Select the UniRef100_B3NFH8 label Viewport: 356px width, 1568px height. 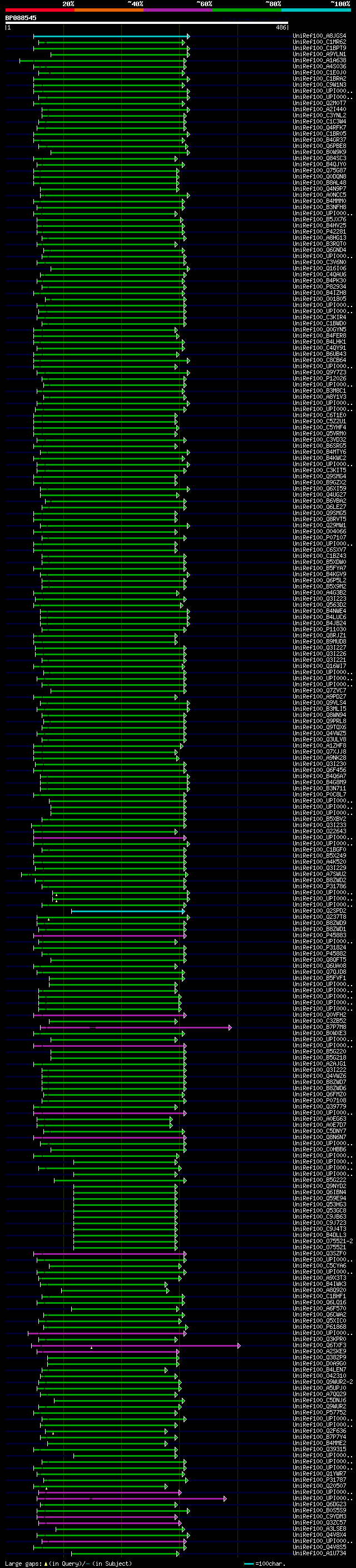319,207
